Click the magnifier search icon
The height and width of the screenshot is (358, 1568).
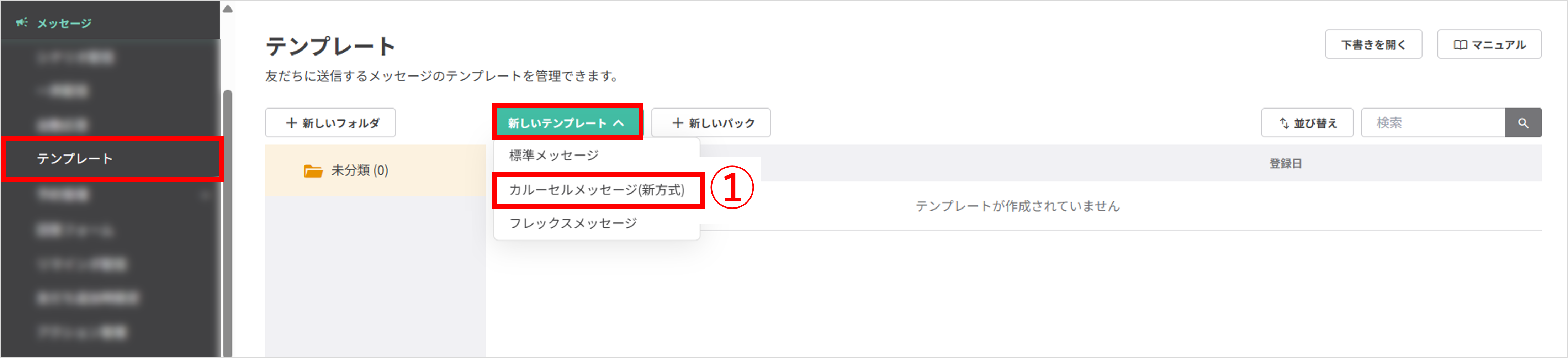[1524, 122]
